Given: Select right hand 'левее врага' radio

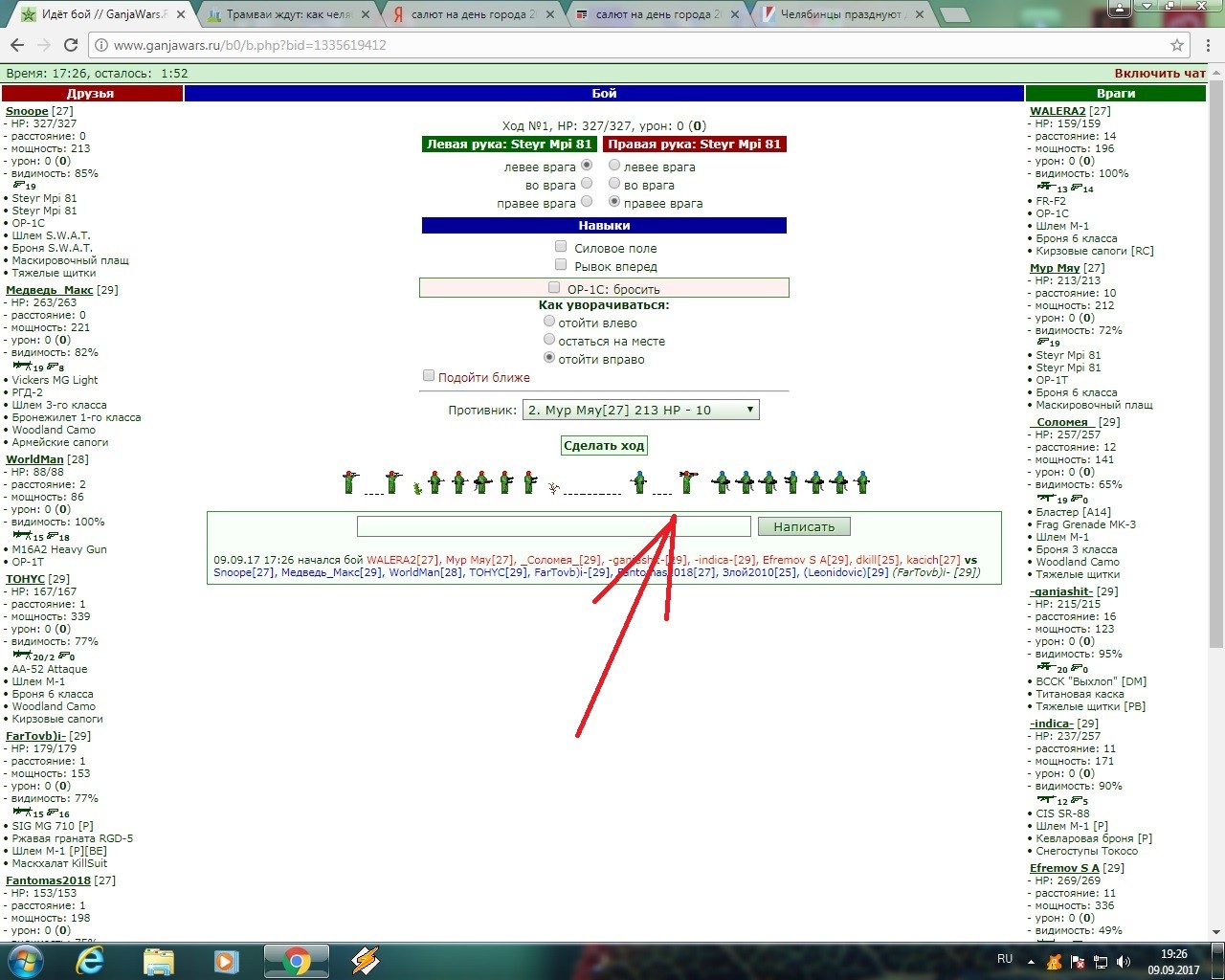Looking at the screenshot, I should (x=614, y=166).
